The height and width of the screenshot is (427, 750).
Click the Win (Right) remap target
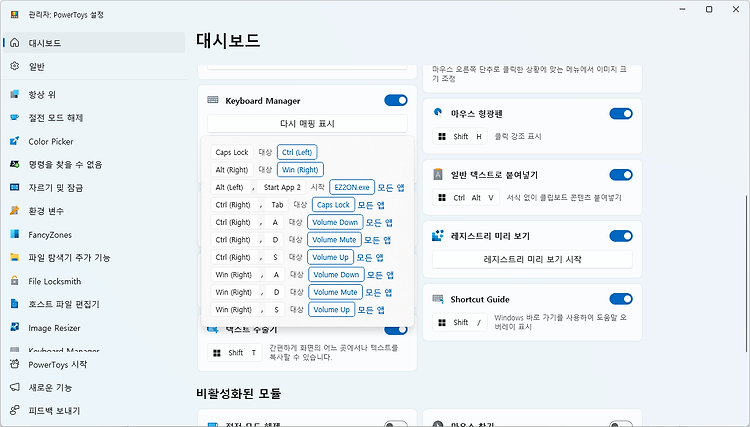point(300,170)
